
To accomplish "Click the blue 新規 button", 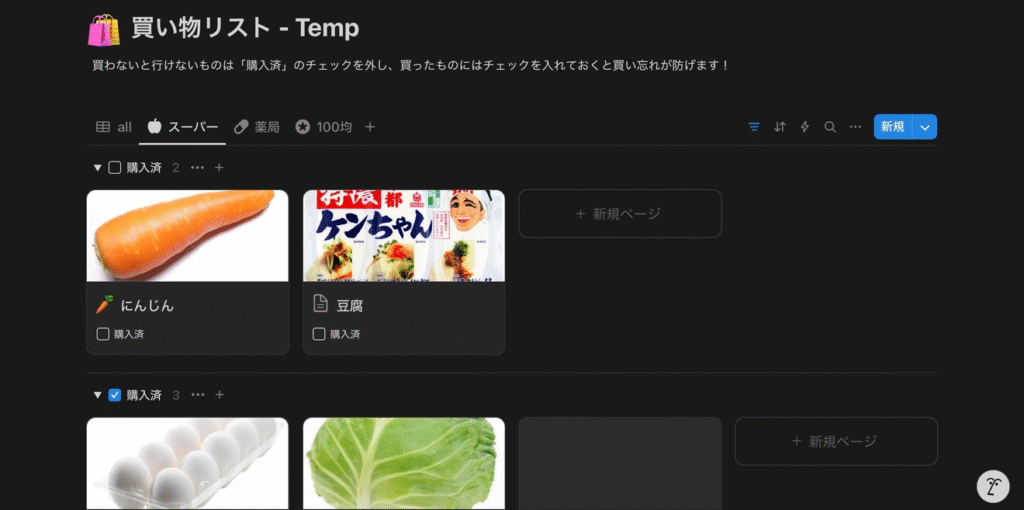I will click(x=893, y=127).
